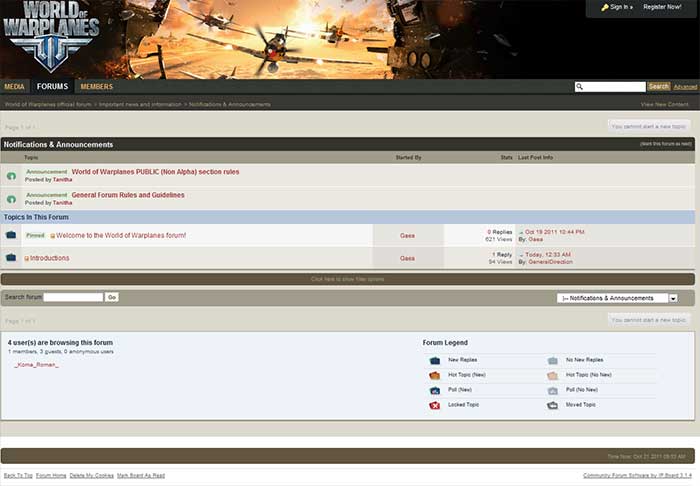Click the announcement icon beside General Forum Rules

[11, 199]
